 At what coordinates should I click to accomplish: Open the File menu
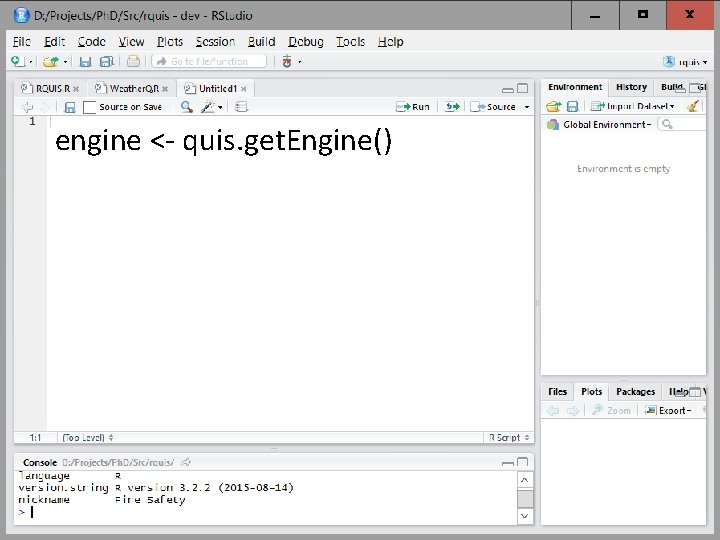(x=22, y=42)
